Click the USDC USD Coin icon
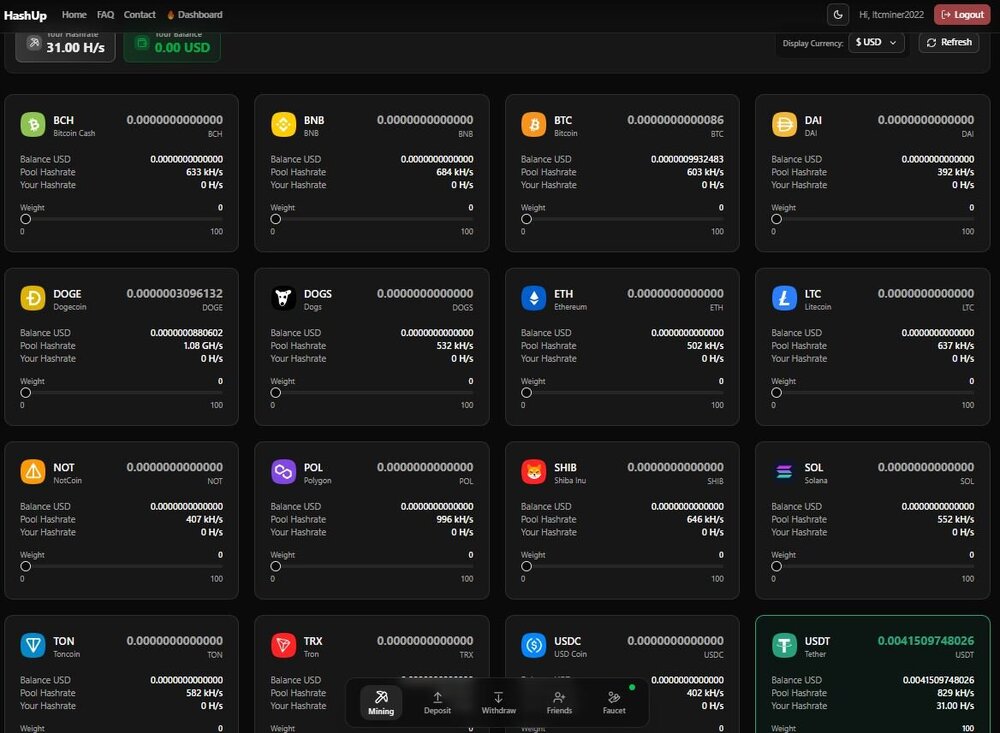Screen dimensions: 1000x733 point(534,645)
